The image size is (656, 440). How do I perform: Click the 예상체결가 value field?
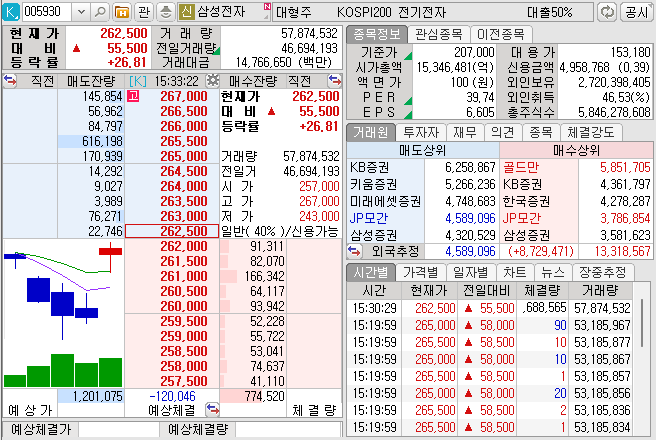point(119,429)
